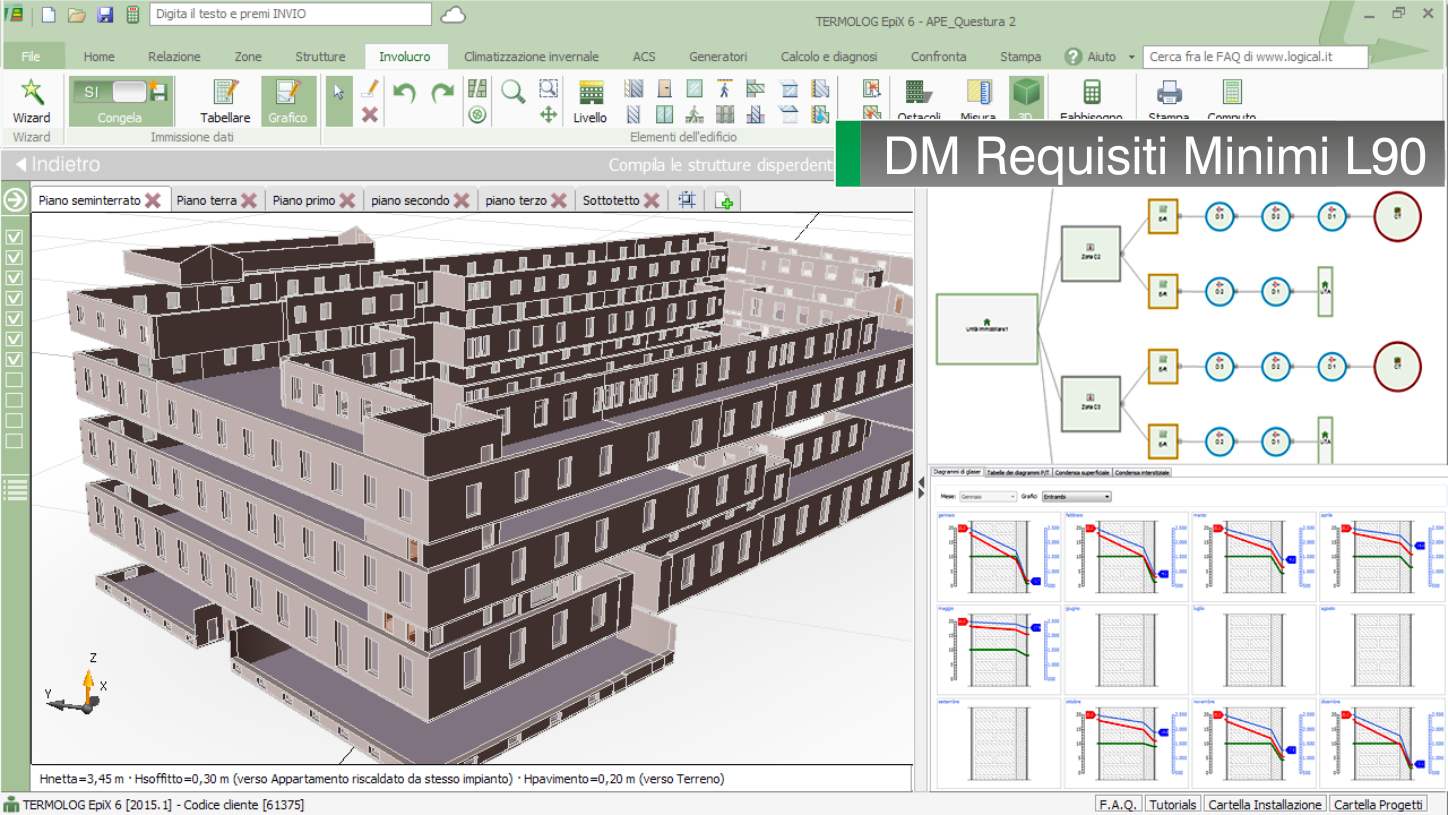Click the Livello building icon
This screenshot has width=1448, height=815.
pos(590,93)
